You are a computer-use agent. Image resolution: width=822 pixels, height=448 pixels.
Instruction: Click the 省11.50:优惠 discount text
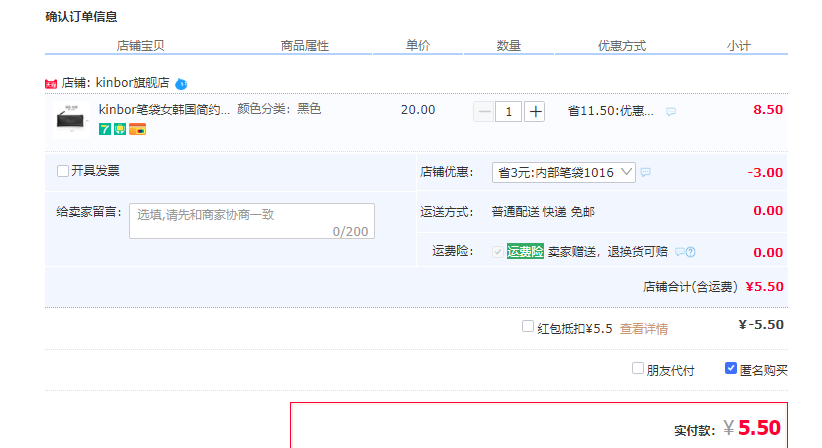pyautogui.click(x=611, y=111)
